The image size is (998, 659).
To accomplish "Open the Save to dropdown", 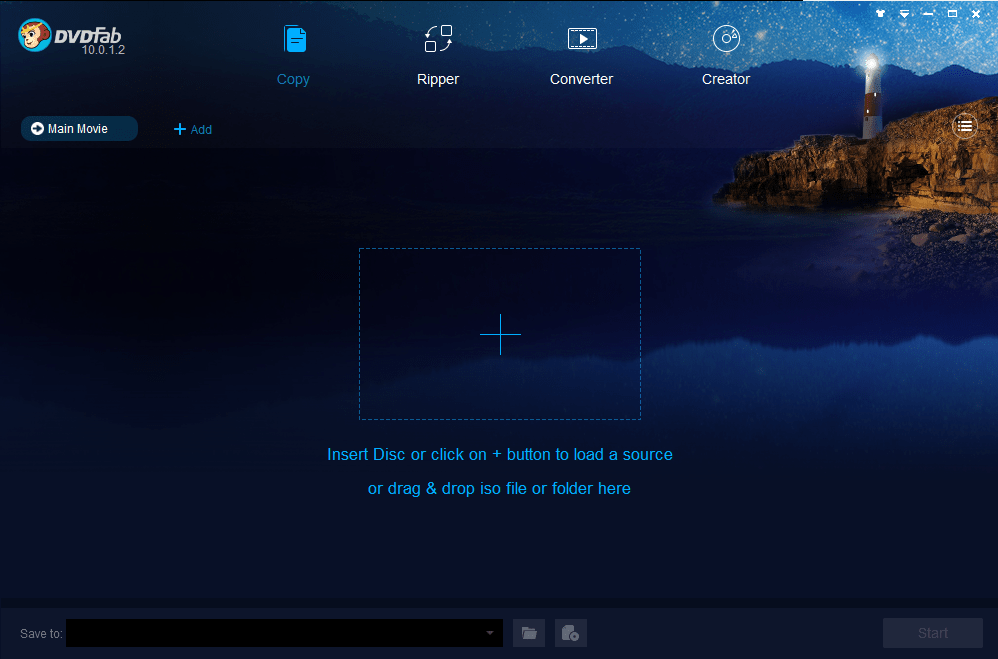I will pos(489,633).
